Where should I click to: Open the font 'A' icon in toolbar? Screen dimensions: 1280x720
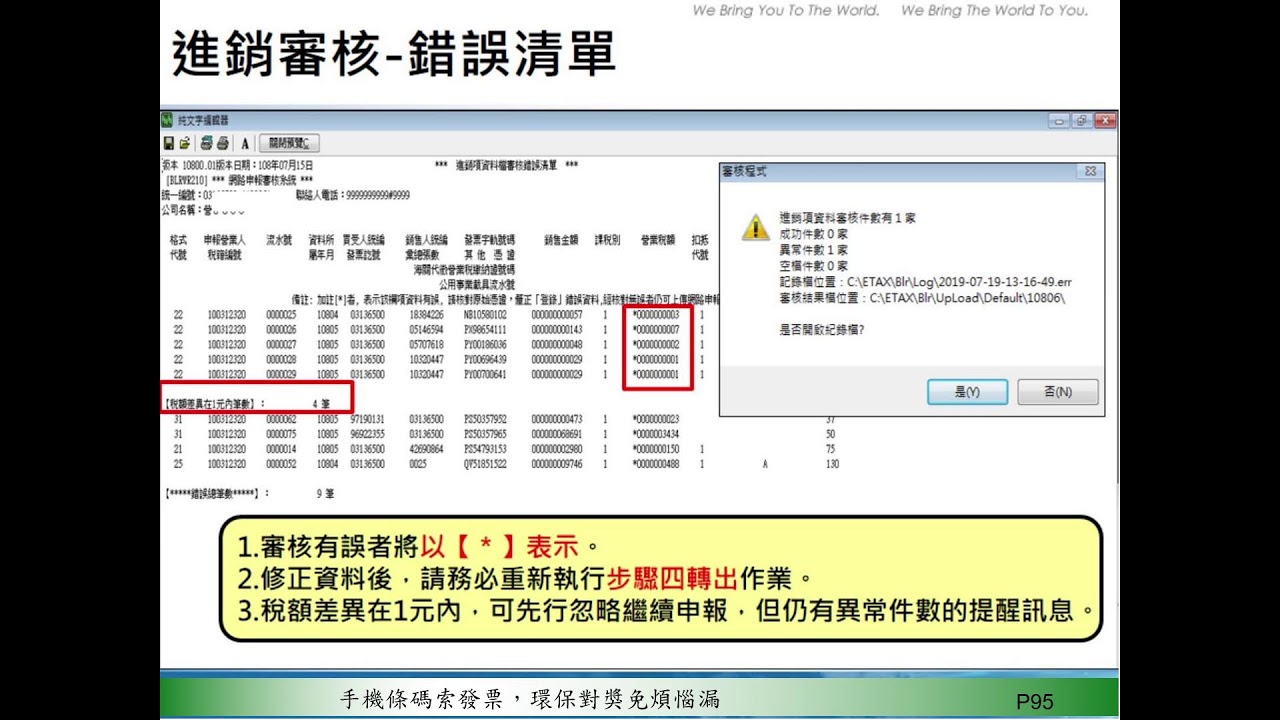click(244, 143)
